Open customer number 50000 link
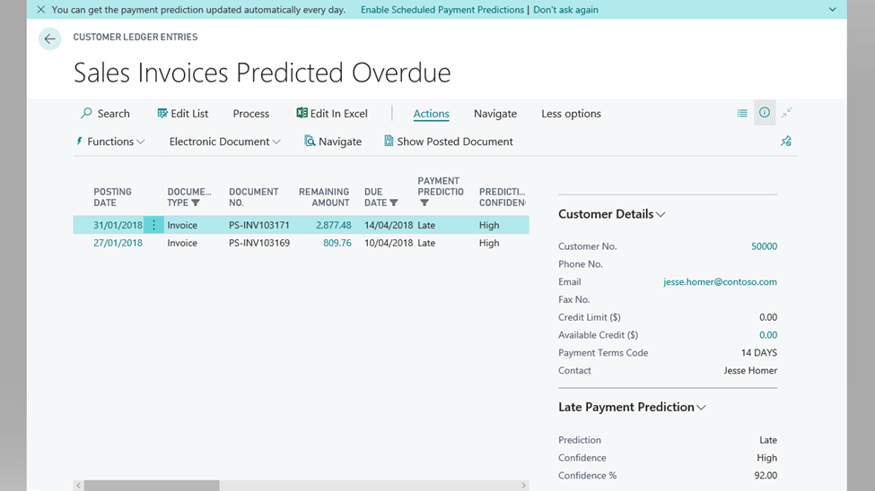875x491 pixels. click(x=764, y=247)
